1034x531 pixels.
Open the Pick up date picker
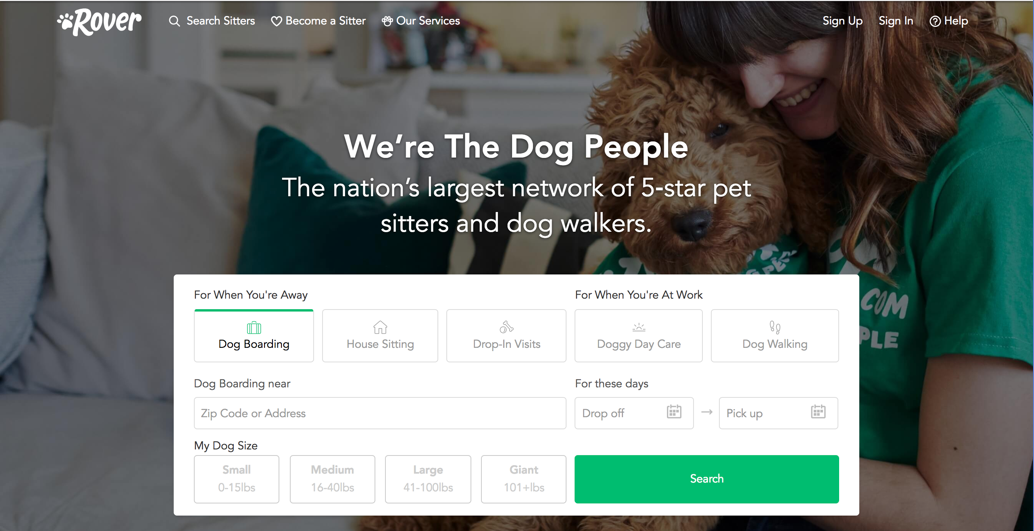tap(778, 413)
